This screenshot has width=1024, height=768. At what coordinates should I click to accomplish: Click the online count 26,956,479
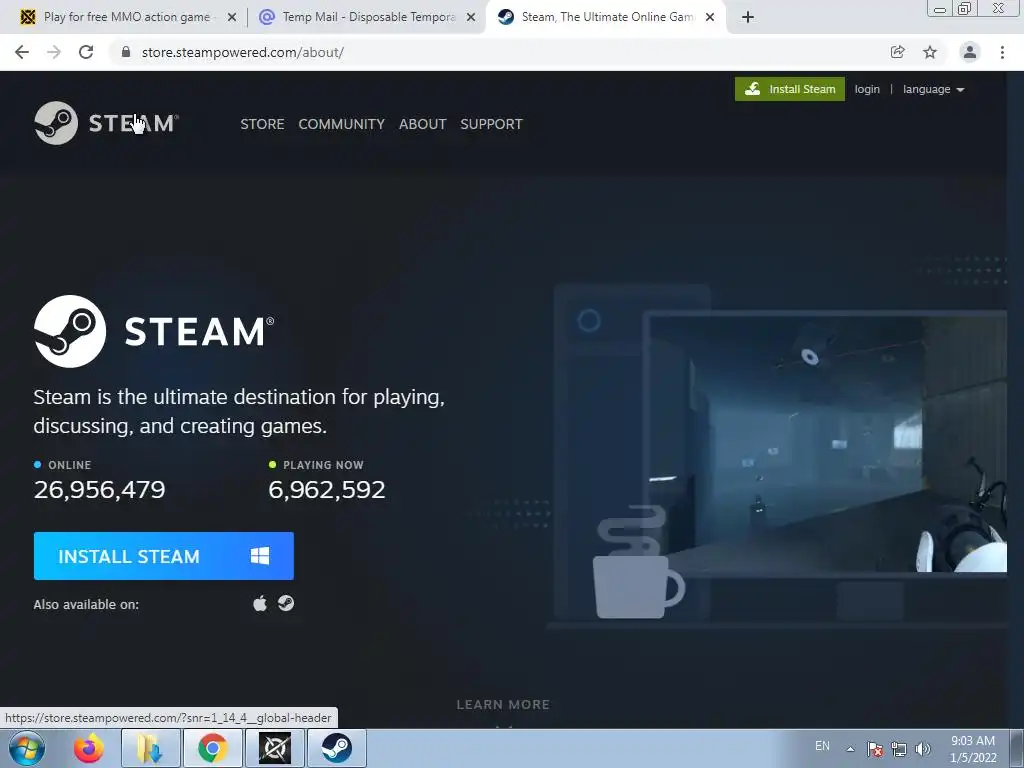tap(99, 490)
